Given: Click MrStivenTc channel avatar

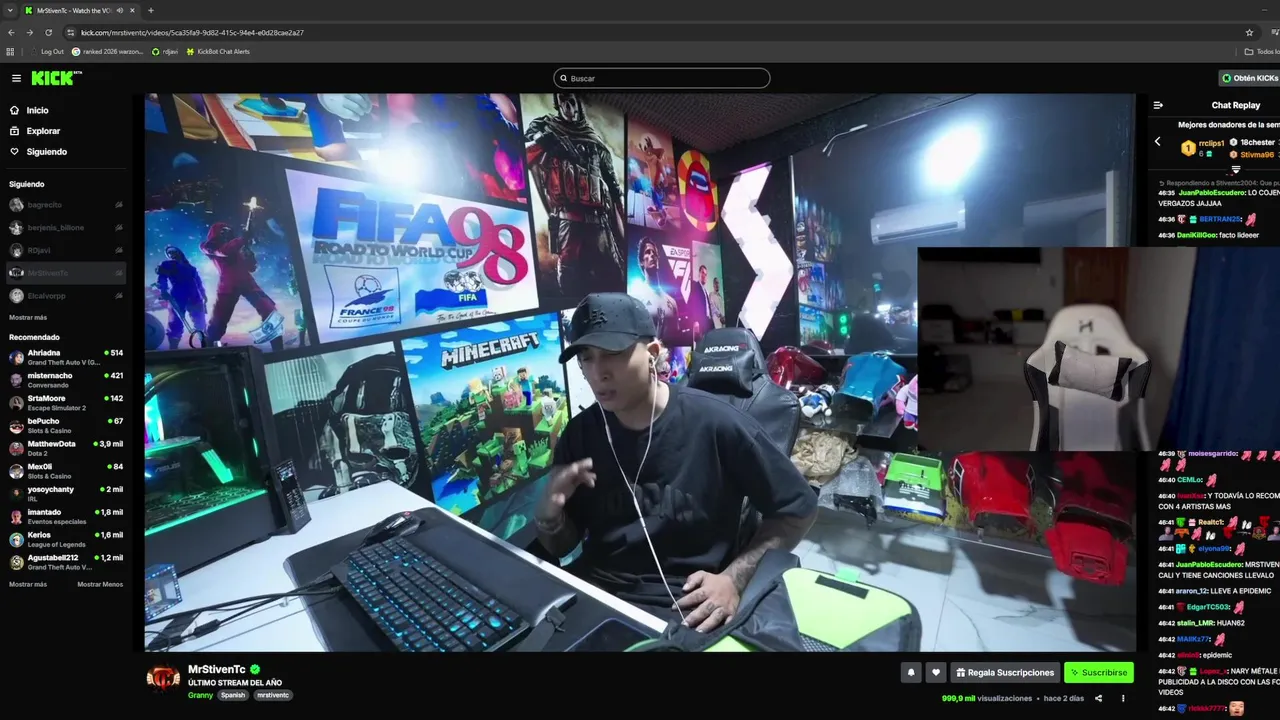Looking at the screenshot, I should click(x=163, y=678).
